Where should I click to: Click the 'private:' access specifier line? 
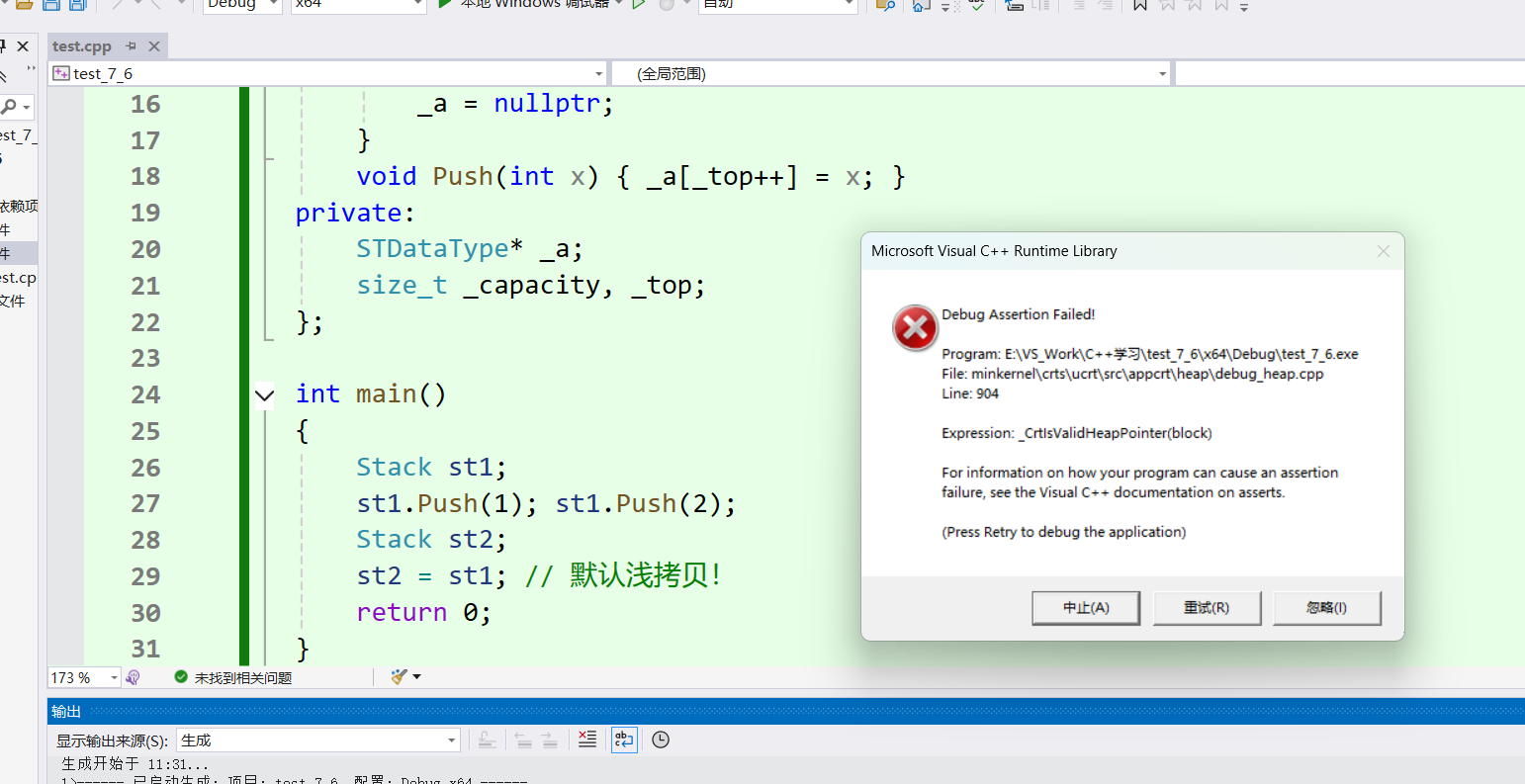click(355, 213)
